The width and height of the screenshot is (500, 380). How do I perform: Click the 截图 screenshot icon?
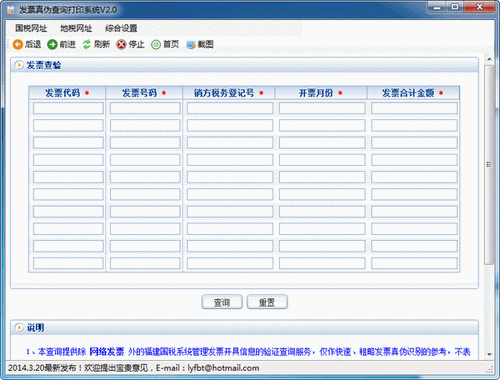coord(191,45)
